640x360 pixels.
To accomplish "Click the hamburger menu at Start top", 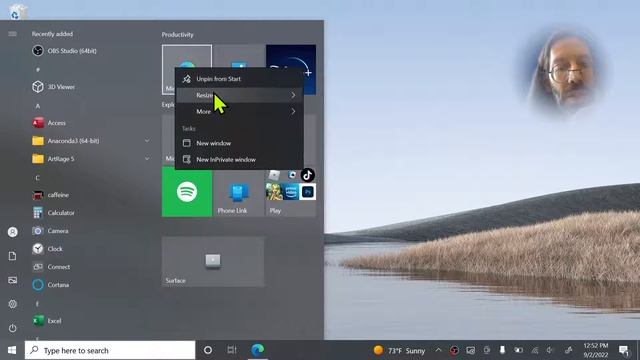I will pyautogui.click(x=12, y=34).
